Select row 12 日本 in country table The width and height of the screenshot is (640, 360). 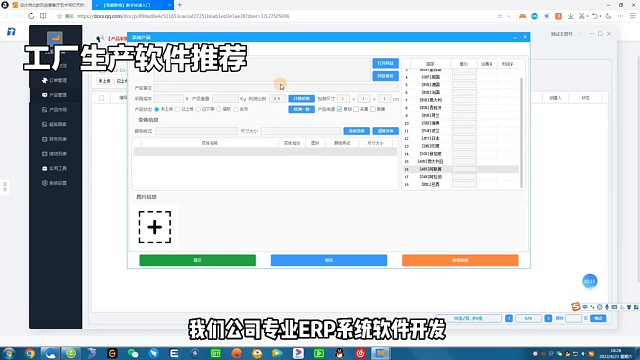[x=460, y=138]
